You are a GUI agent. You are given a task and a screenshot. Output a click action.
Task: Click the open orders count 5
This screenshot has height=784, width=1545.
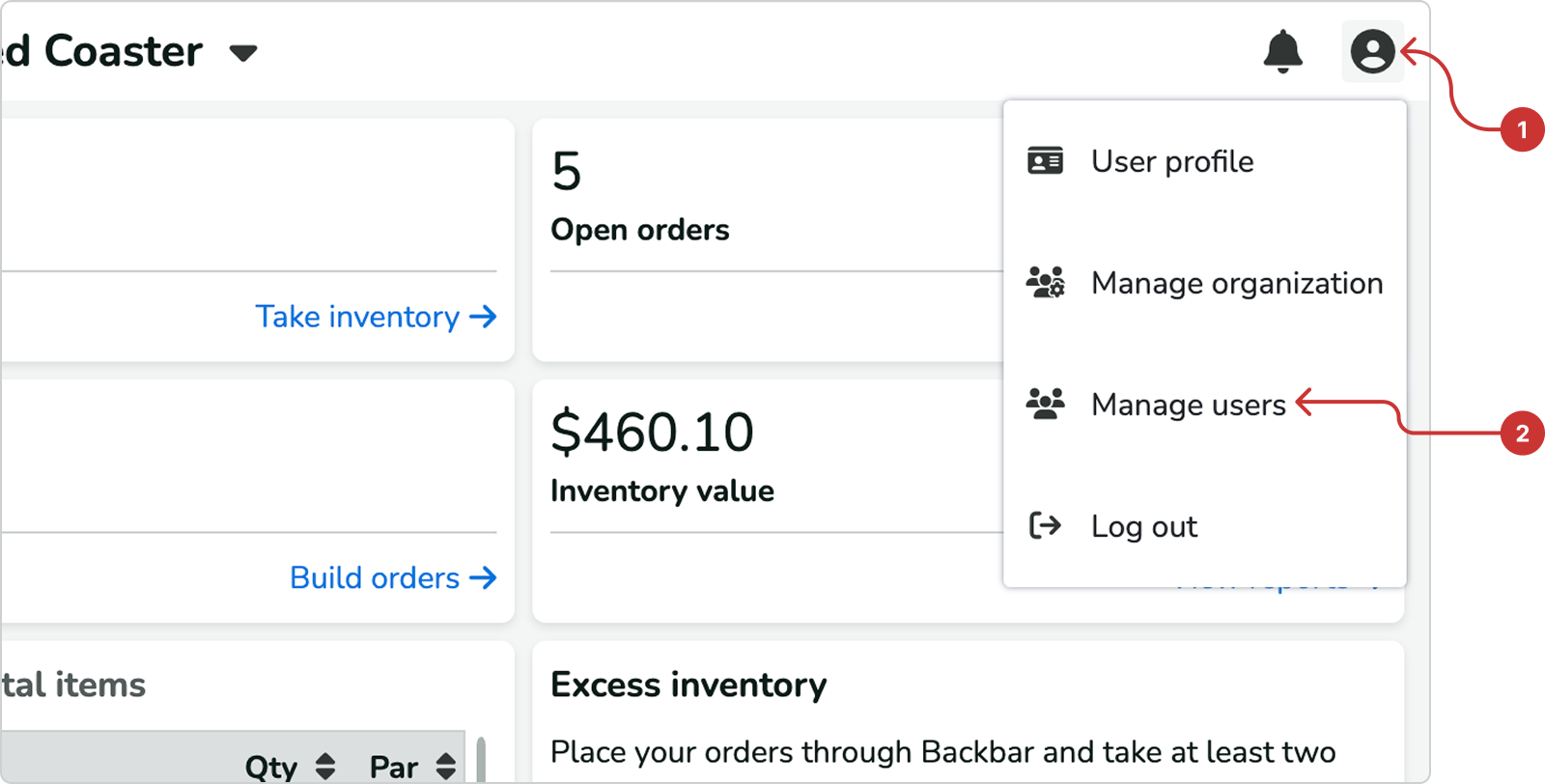pos(567,172)
